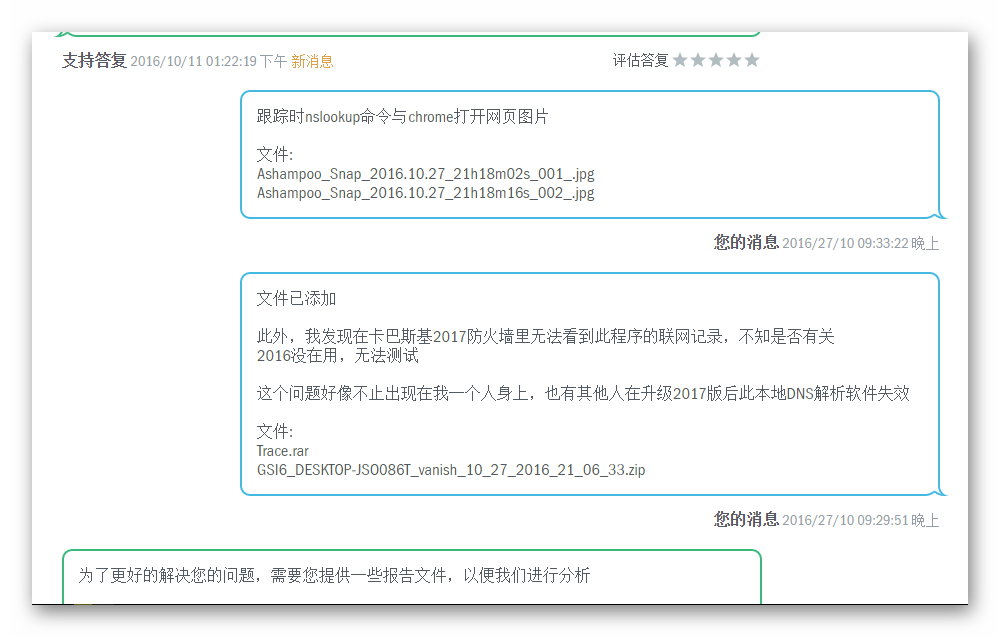Open Ashampoo_Snap_2016.10.27_21h18m02s_001_.jpg file
Image resolution: width=1000 pixels, height=637 pixels.
pyautogui.click(x=425, y=174)
